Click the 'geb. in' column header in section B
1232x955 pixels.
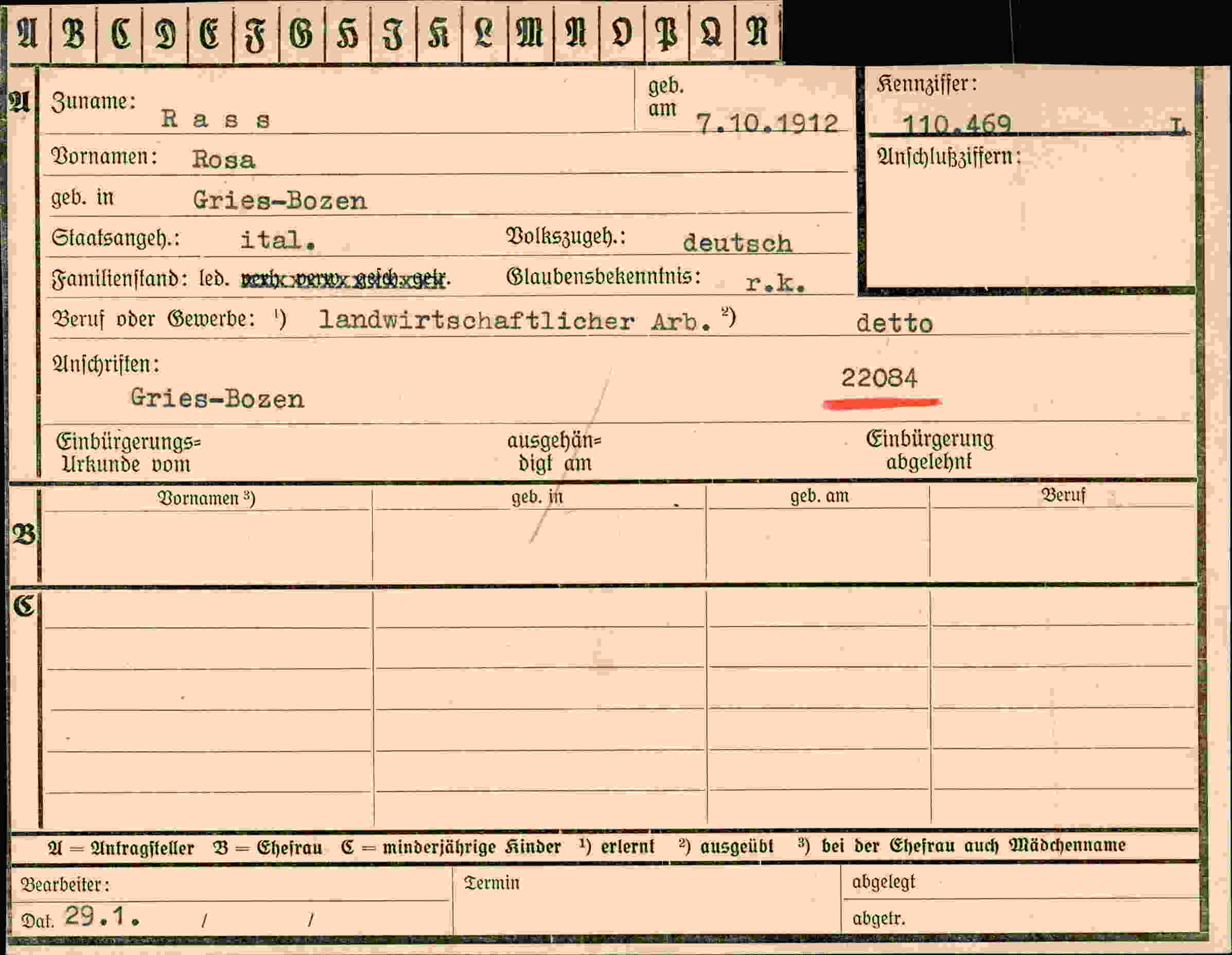(x=537, y=497)
